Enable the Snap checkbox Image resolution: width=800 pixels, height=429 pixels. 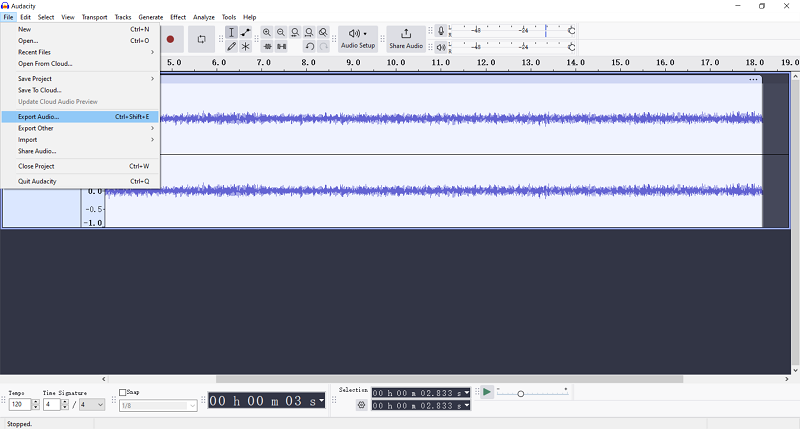(x=123, y=393)
